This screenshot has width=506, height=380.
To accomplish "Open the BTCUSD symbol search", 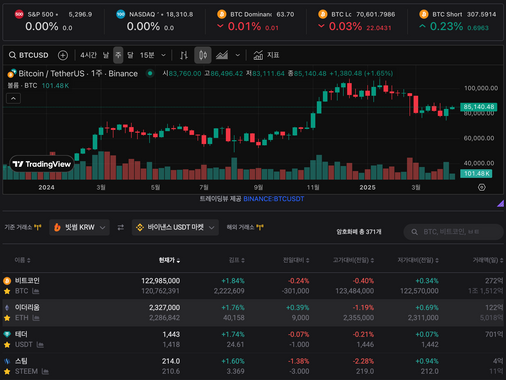I will click(29, 55).
